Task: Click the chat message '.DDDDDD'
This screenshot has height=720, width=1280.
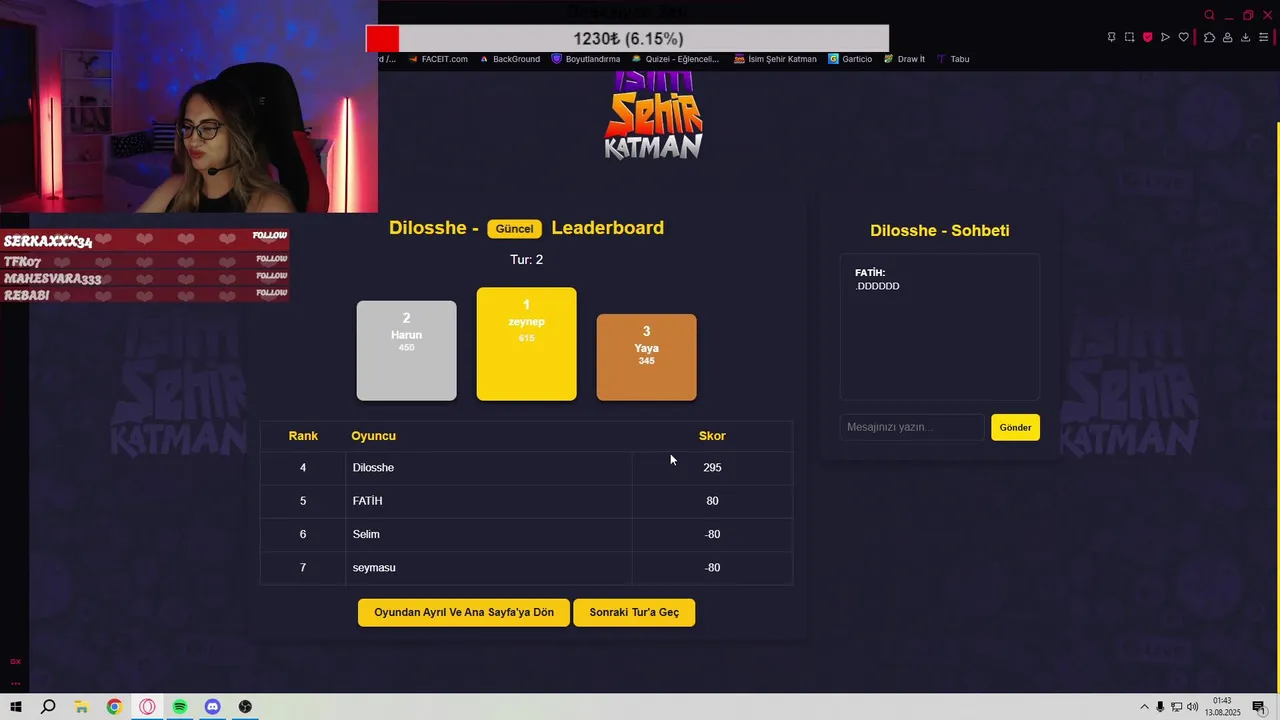Action: pos(877,286)
